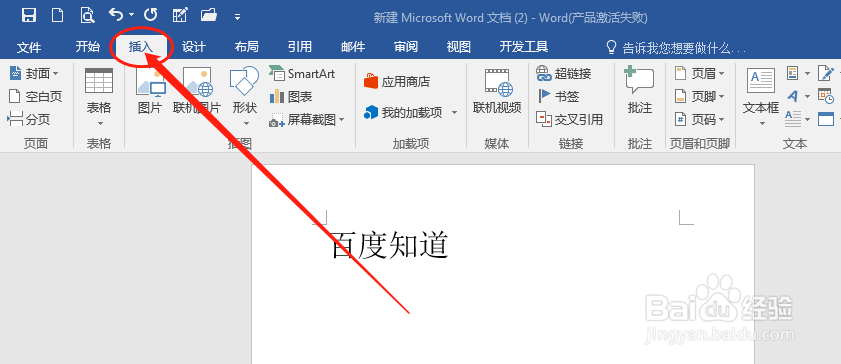Open the 封面 (Cover Page) dropdown
This screenshot has width=841, height=364.
34,73
